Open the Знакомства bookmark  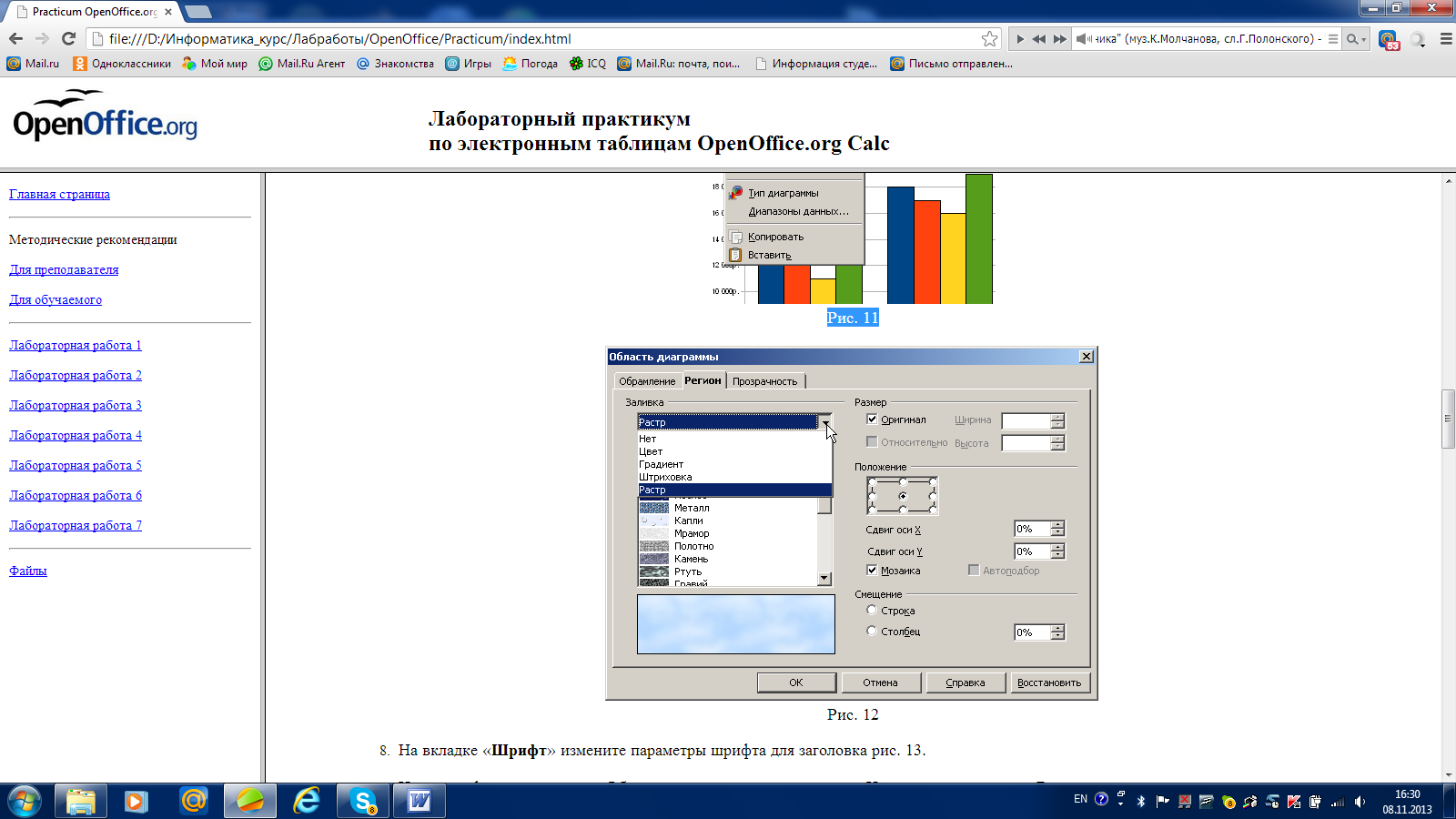[395, 64]
